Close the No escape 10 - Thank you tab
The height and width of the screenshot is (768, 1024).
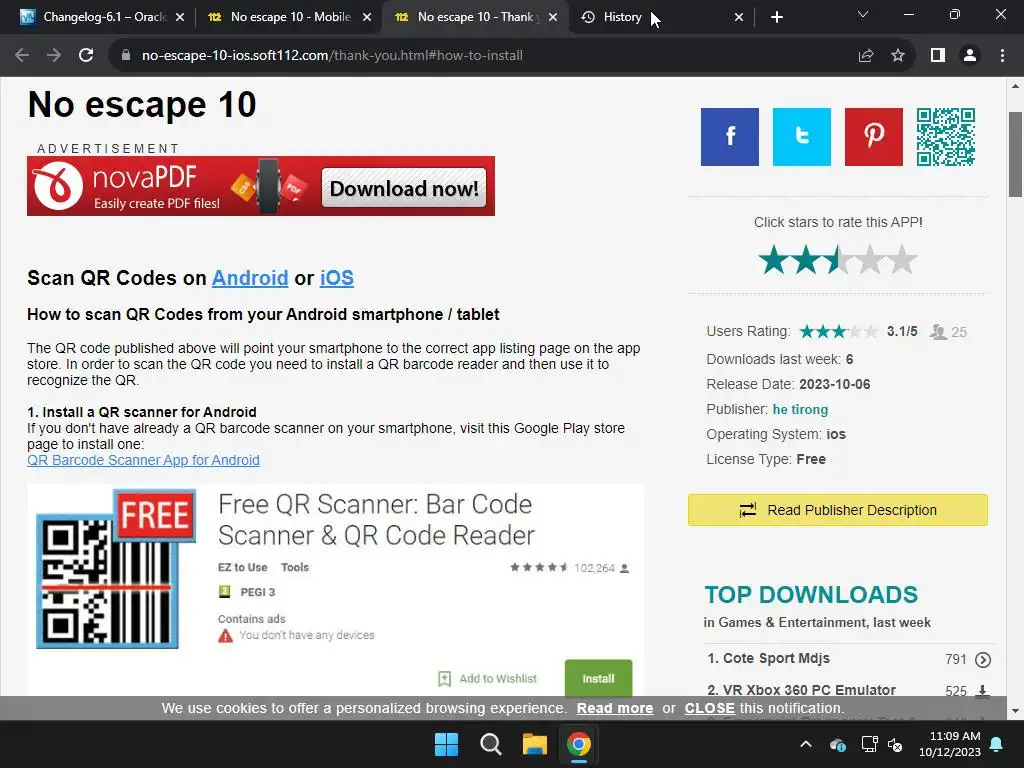coord(553,17)
